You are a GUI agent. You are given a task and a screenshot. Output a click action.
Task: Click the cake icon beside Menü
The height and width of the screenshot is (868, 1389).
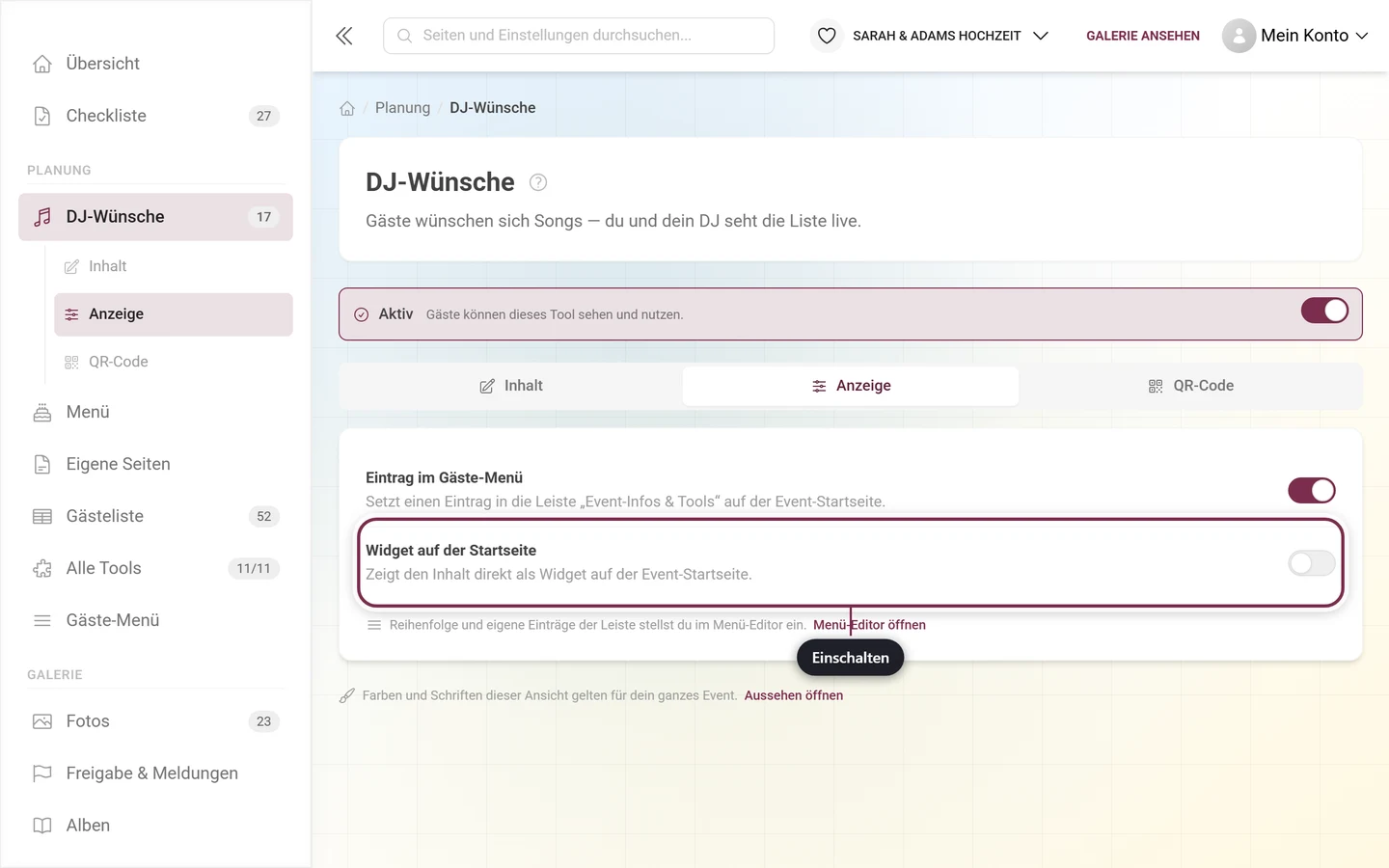pyautogui.click(x=42, y=412)
